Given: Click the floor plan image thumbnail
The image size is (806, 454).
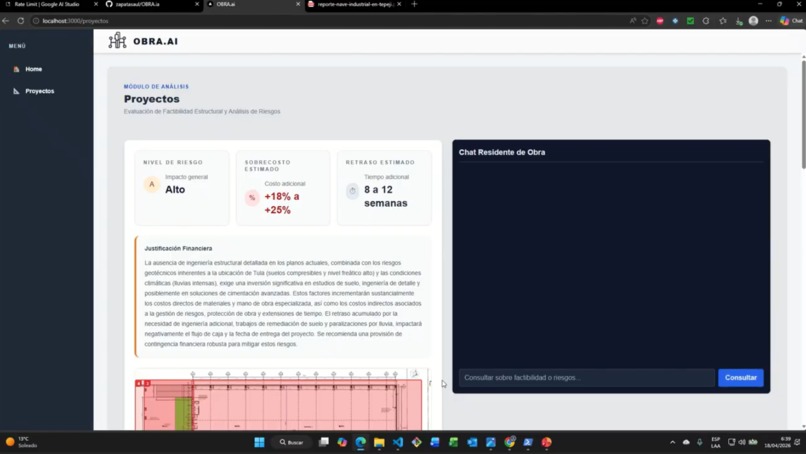Looking at the screenshot, I should [281, 399].
